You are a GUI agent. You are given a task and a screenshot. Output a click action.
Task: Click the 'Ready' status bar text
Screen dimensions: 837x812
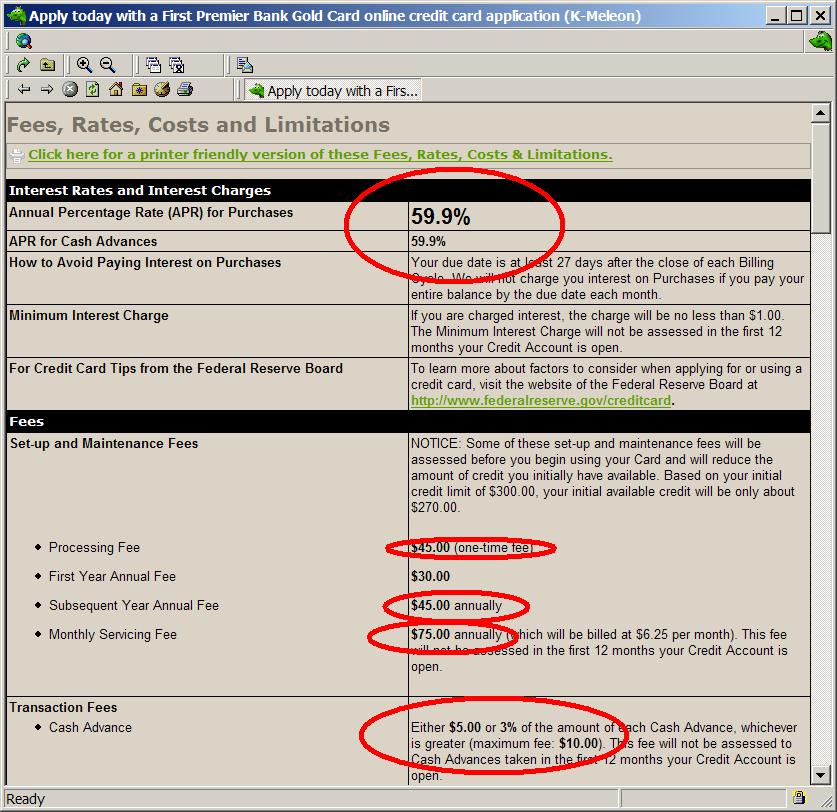pos(26,799)
